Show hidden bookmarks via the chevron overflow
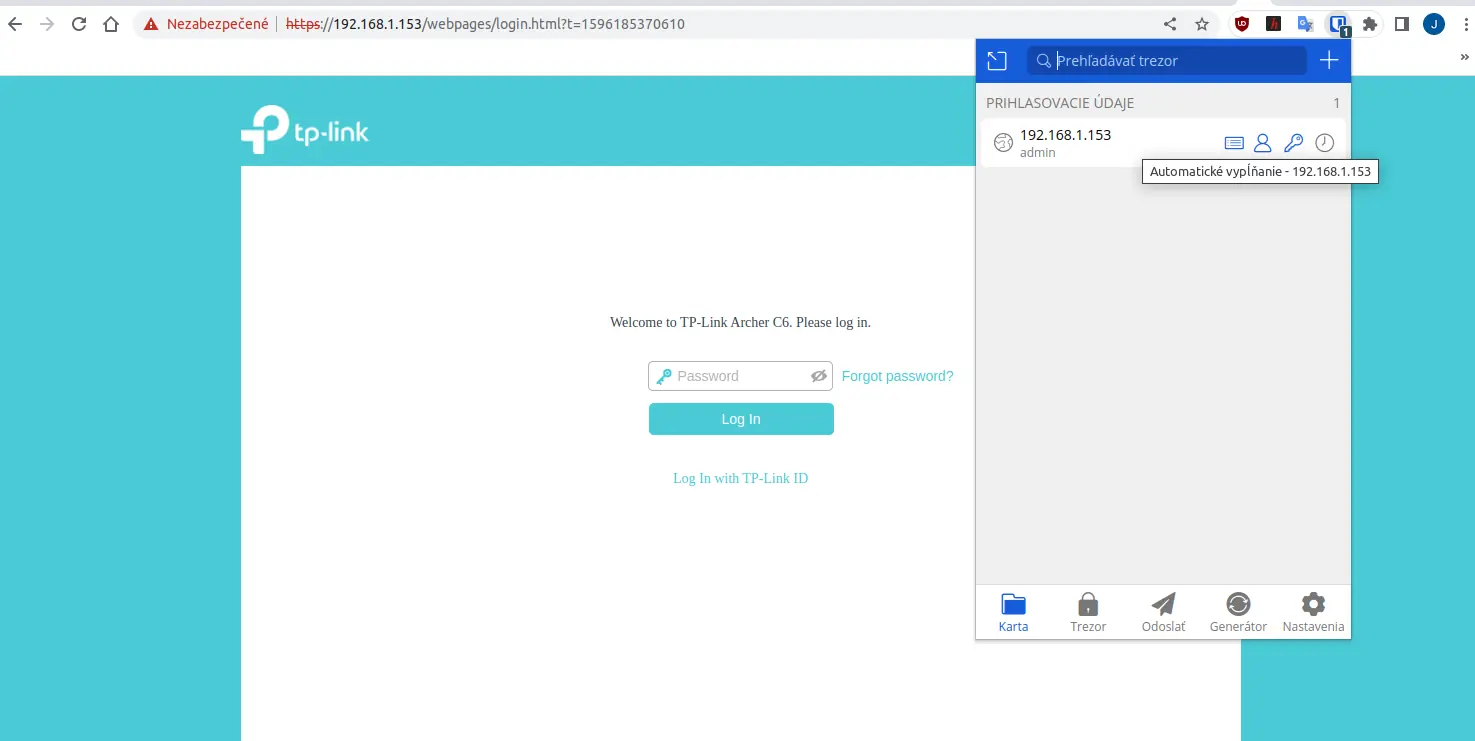This screenshot has width=1475, height=741. coord(1465,58)
